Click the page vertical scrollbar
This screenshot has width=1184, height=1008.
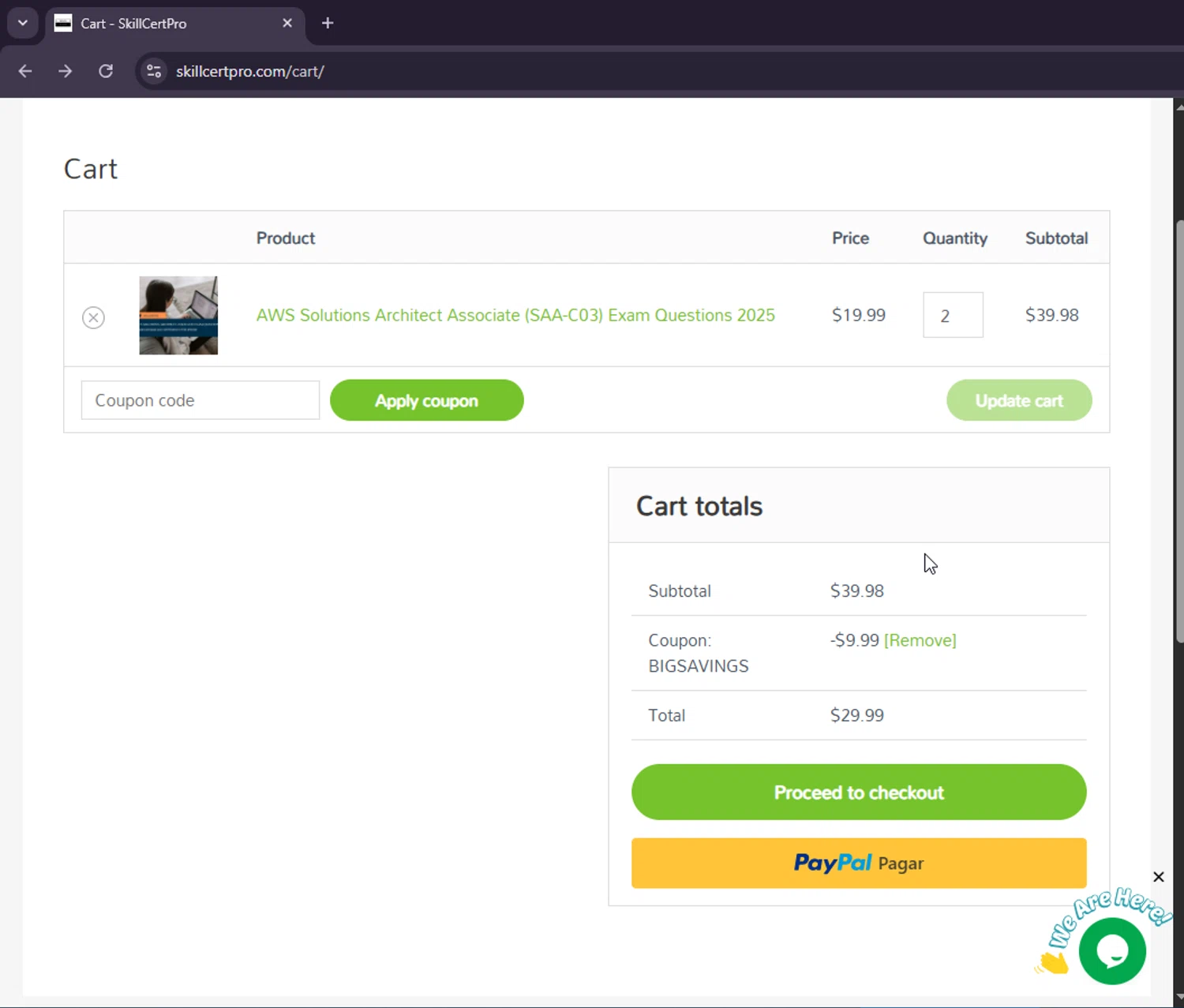tap(1178, 430)
